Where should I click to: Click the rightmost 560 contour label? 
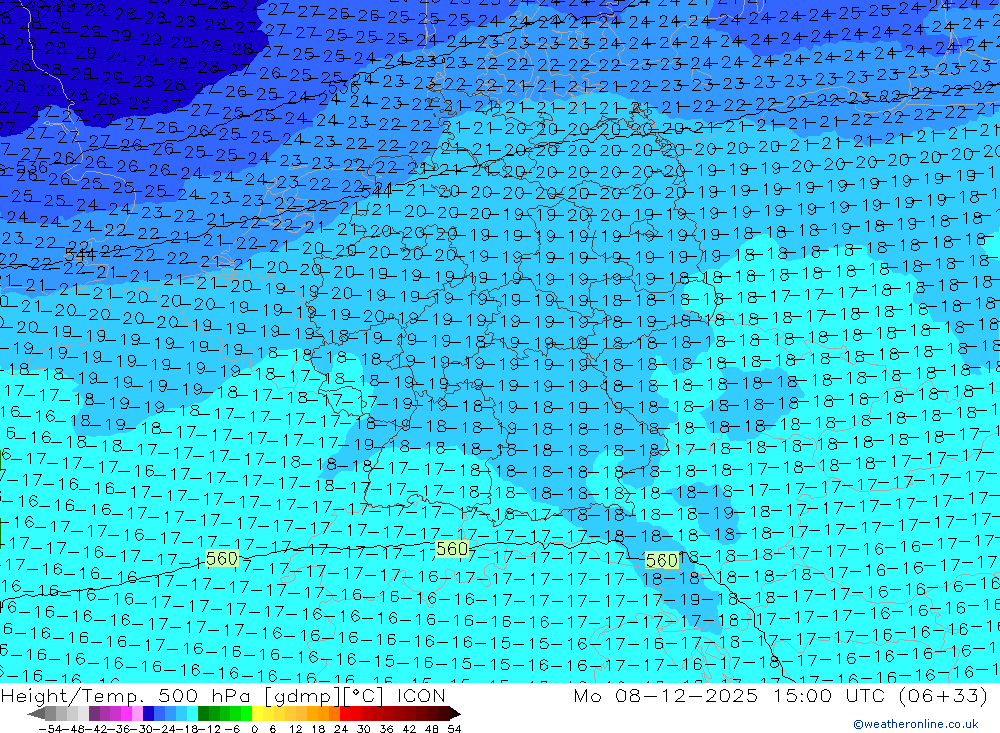point(661,561)
